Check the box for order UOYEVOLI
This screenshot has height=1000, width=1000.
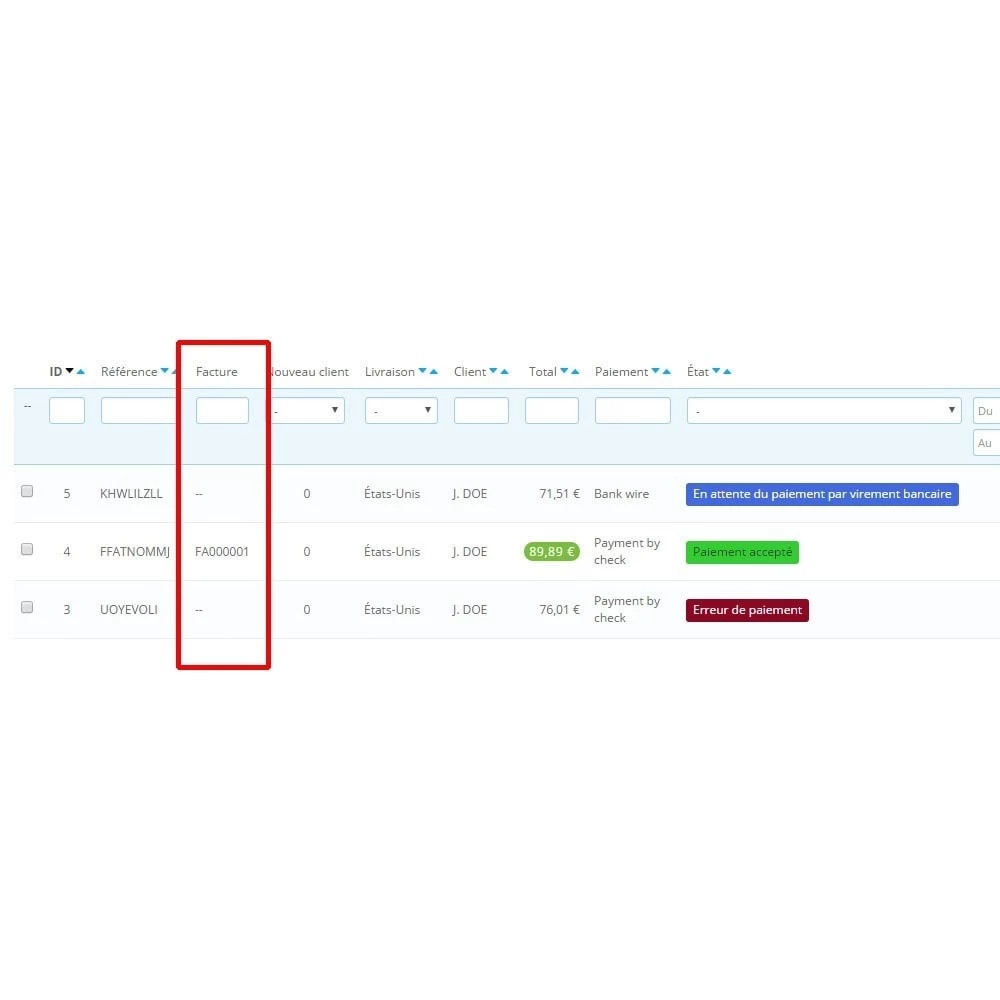click(x=27, y=607)
